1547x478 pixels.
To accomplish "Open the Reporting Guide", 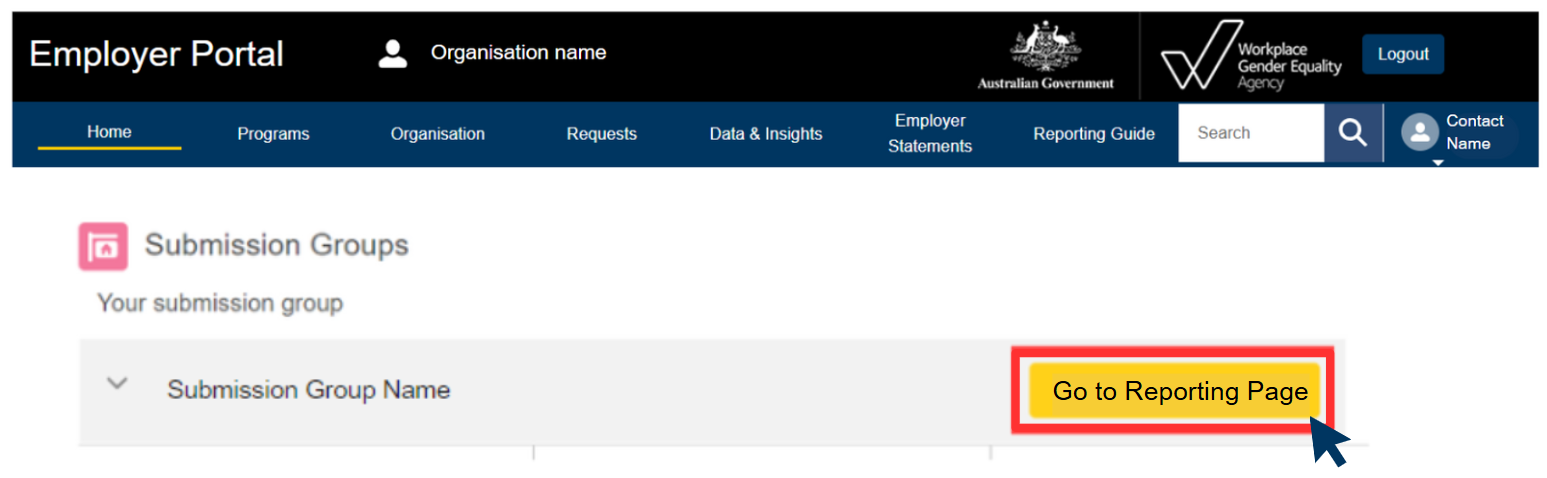I will point(1094,134).
